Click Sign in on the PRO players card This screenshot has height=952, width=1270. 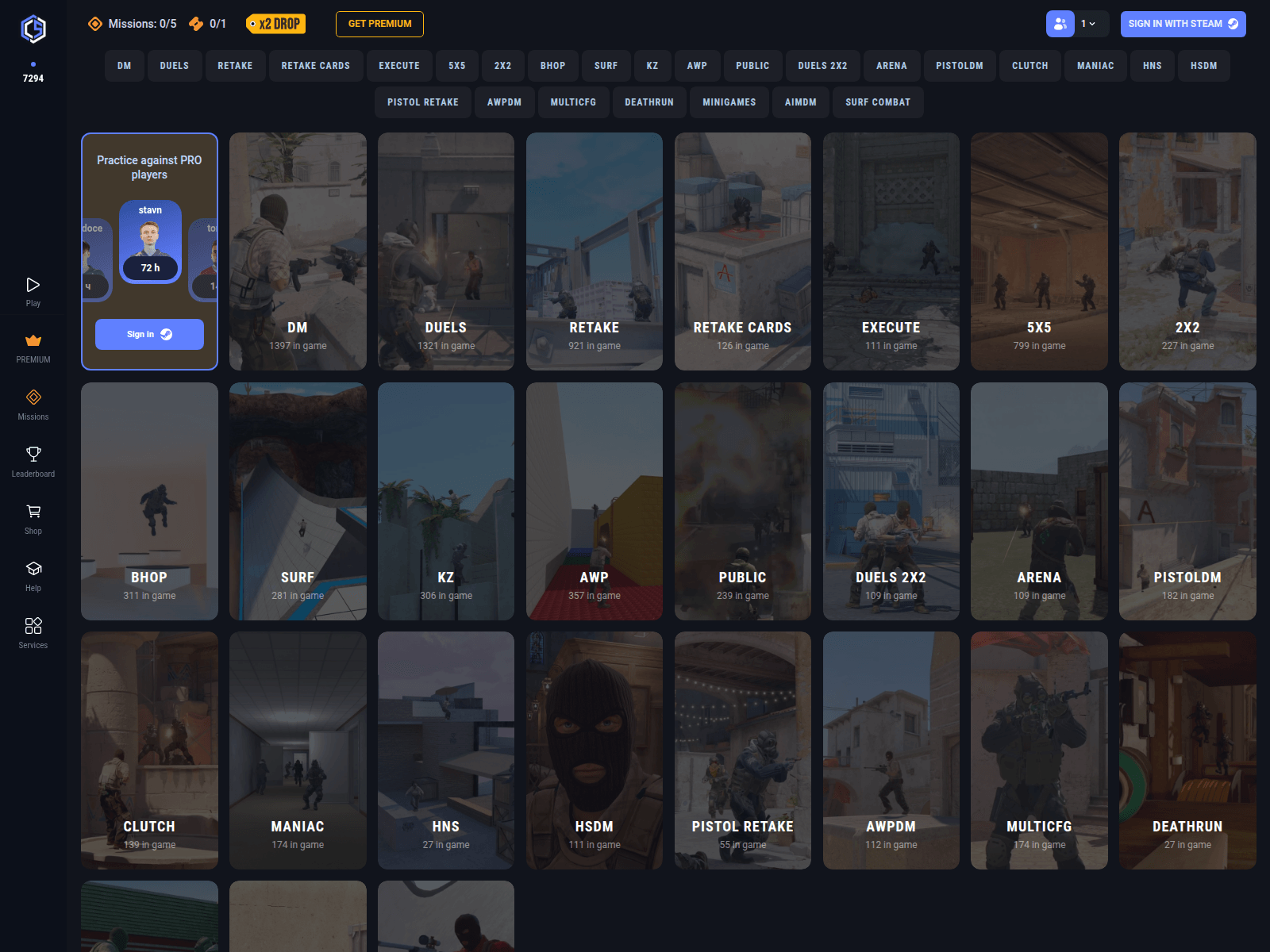pos(149,334)
